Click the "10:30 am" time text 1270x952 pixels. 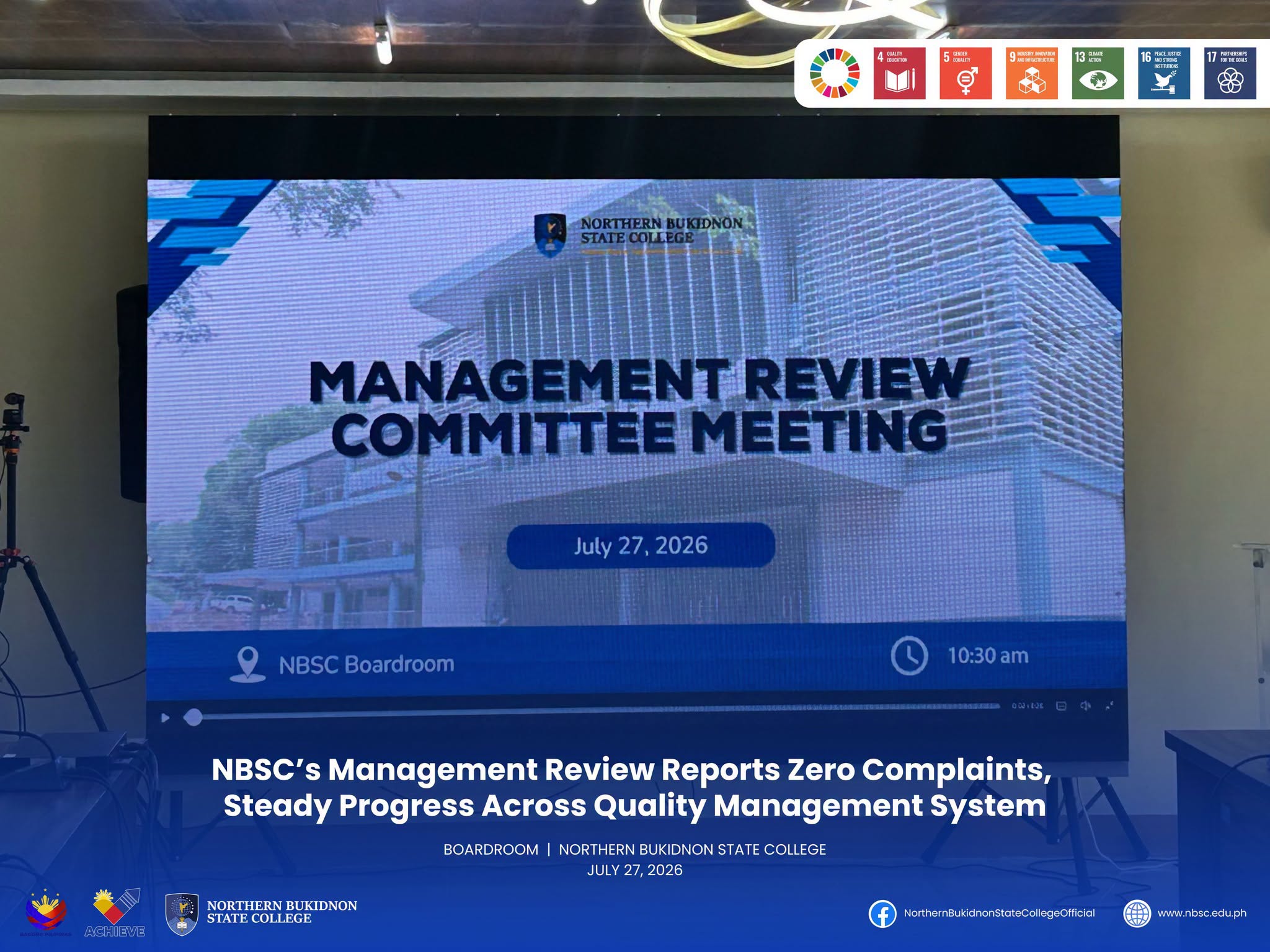[x=988, y=656]
